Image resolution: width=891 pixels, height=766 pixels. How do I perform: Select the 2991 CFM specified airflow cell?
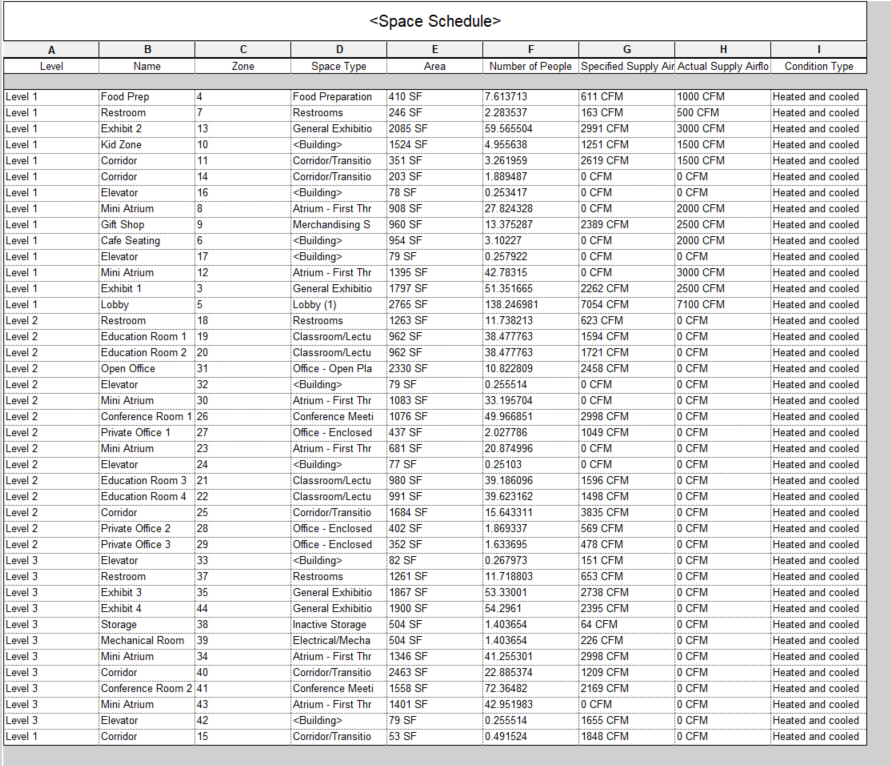[x=627, y=128]
